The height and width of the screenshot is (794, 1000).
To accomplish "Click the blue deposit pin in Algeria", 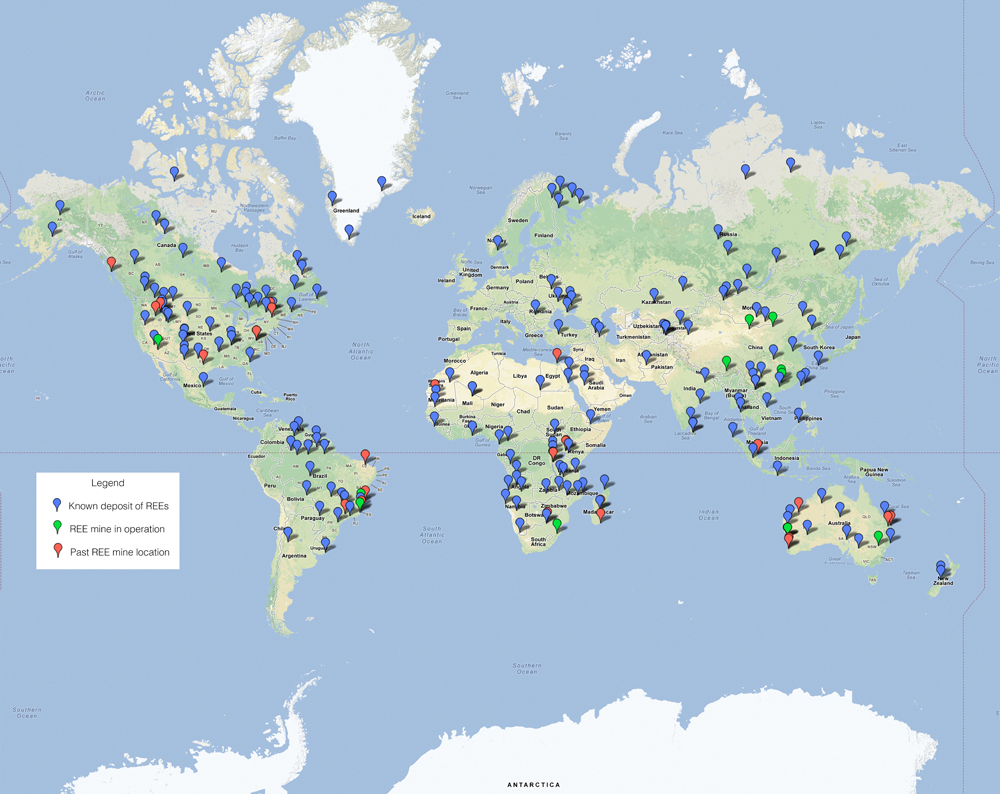I will click(x=472, y=388).
